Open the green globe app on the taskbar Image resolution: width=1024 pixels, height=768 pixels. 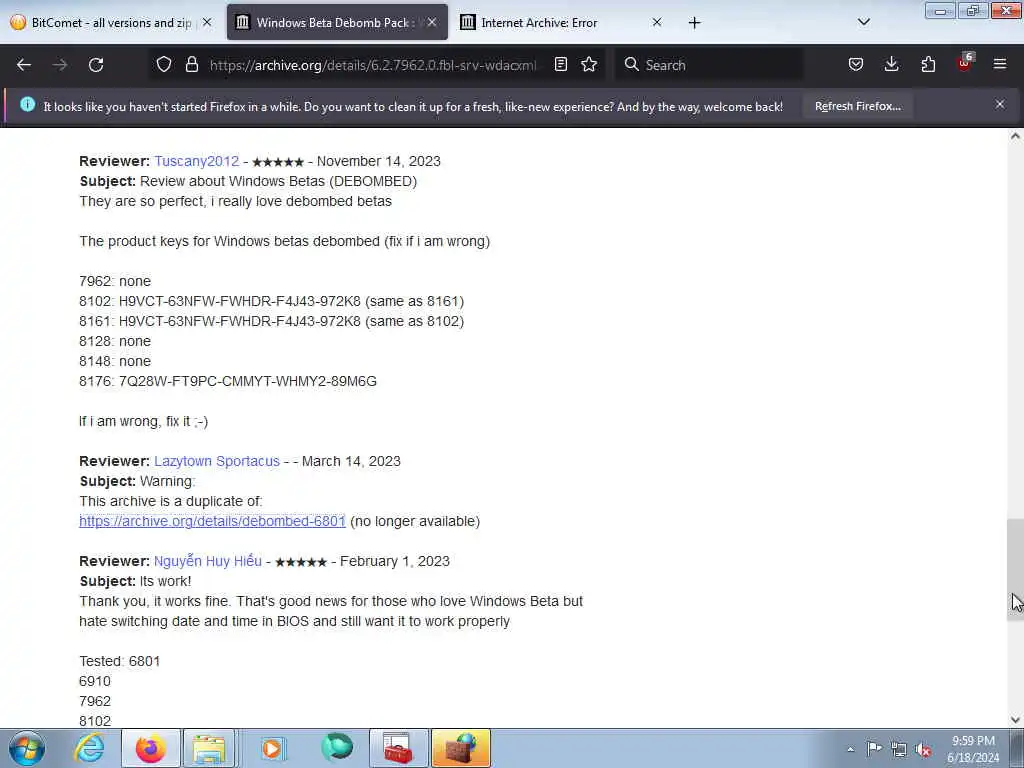click(x=337, y=748)
